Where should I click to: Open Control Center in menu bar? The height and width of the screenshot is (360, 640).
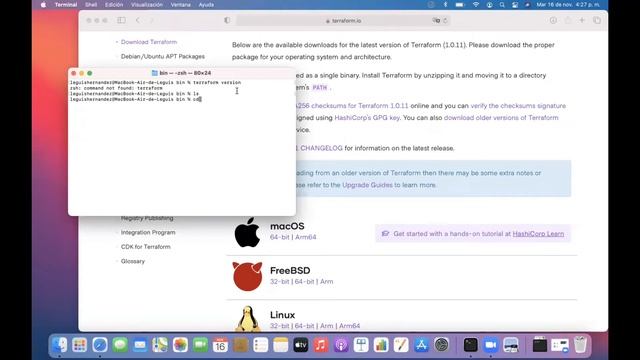tap(515, 5)
